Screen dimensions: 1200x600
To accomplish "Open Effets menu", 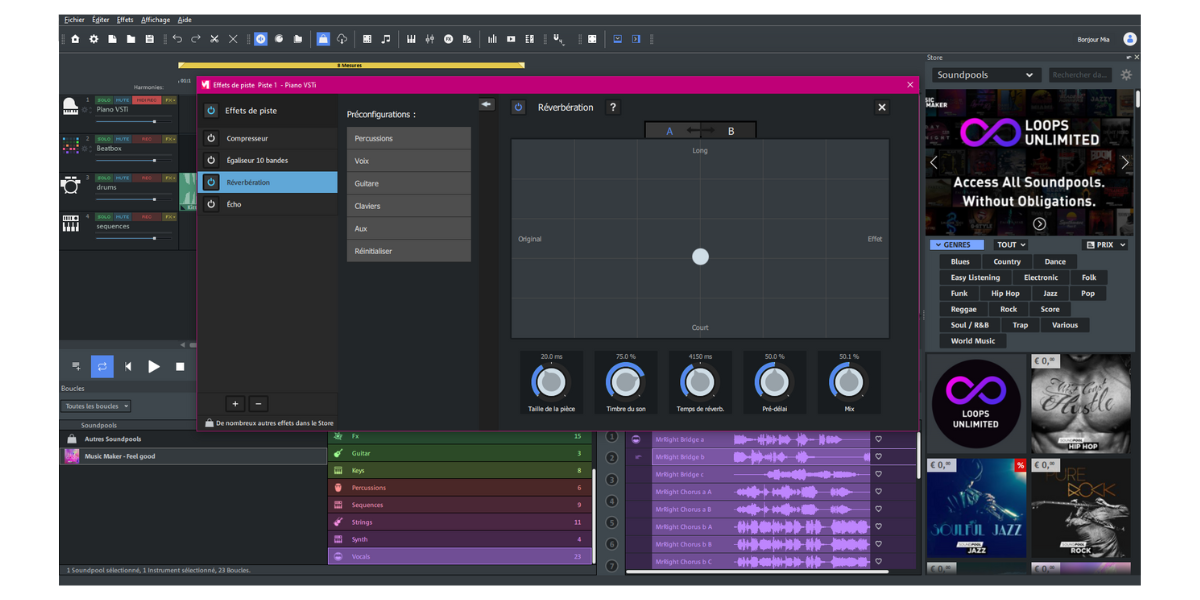I will (125, 19).
